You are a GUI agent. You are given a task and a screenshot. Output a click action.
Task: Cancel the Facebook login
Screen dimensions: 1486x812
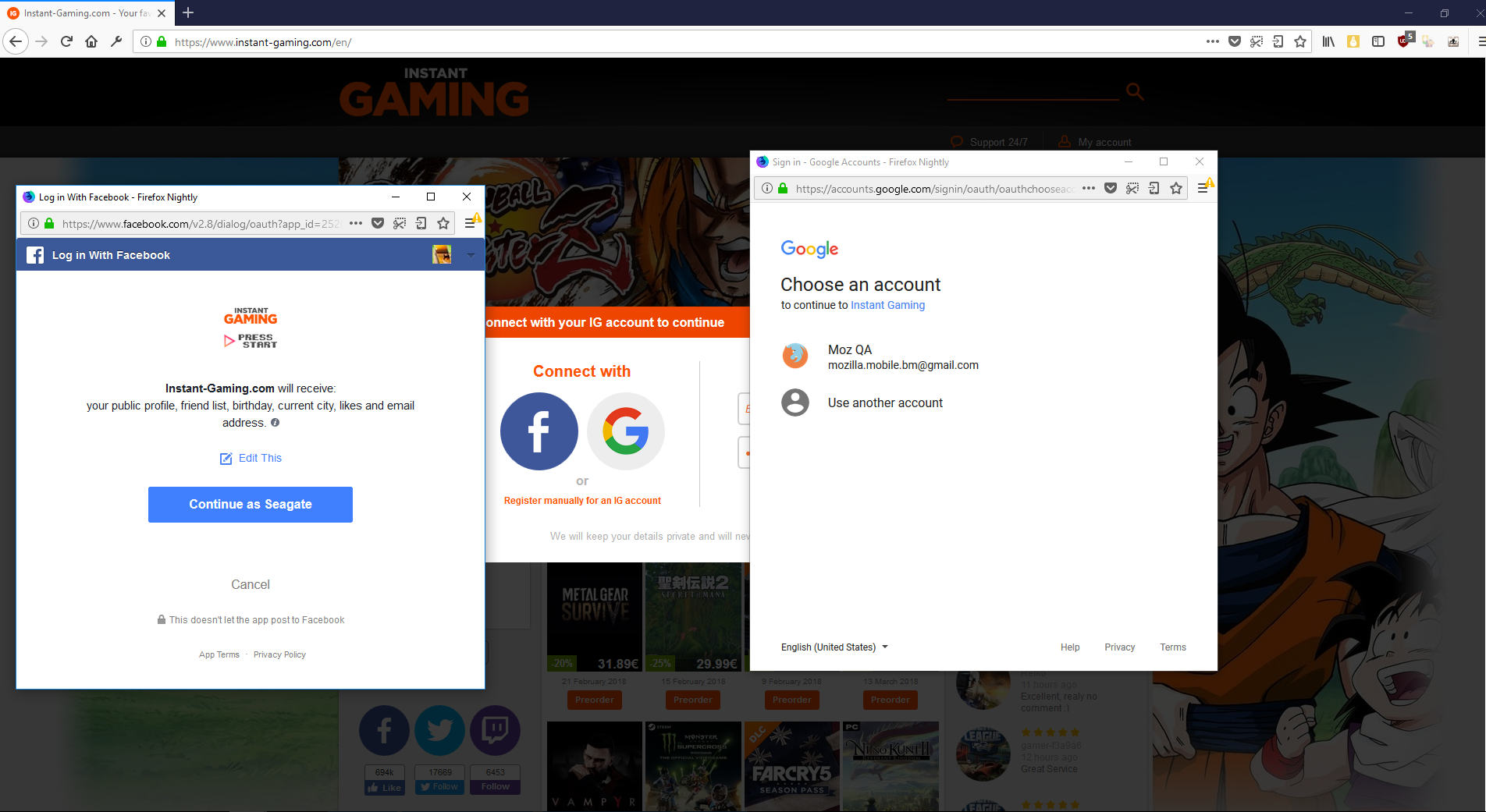click(x=251, y=584)
